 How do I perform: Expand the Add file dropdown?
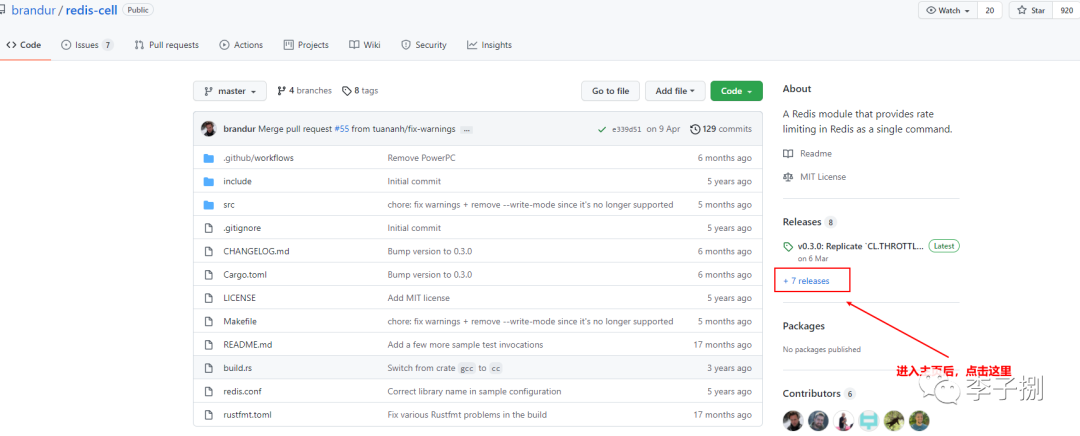[x=676, y=91]
